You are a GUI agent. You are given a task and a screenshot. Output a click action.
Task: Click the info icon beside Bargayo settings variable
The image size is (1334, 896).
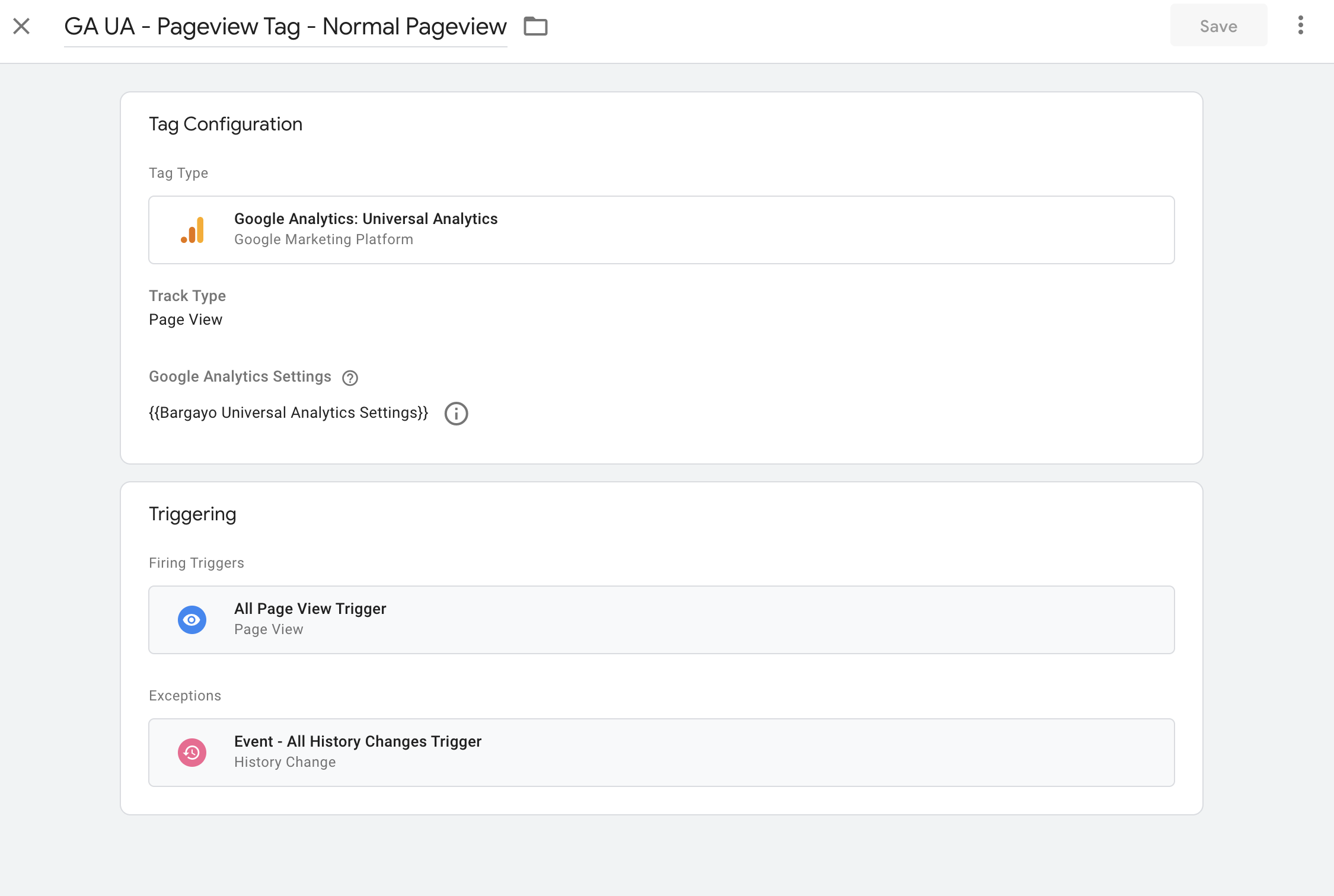pos(456,414)
